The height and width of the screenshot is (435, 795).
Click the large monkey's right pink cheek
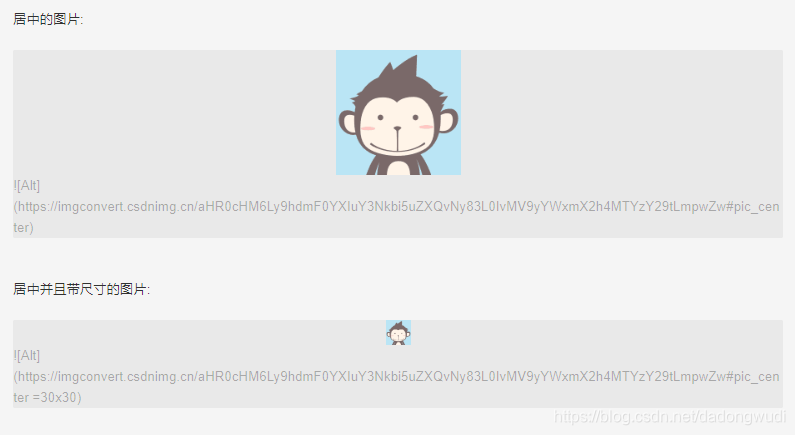coord(426,127)
